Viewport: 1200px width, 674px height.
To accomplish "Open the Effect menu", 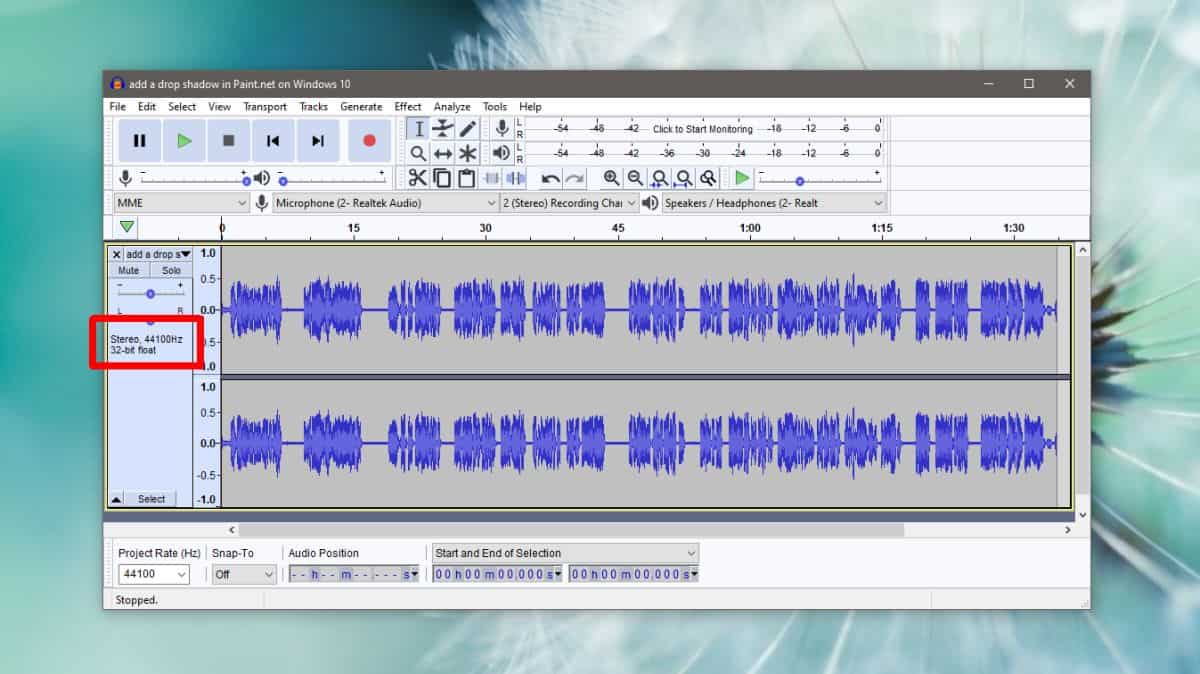I will (408, 106).
